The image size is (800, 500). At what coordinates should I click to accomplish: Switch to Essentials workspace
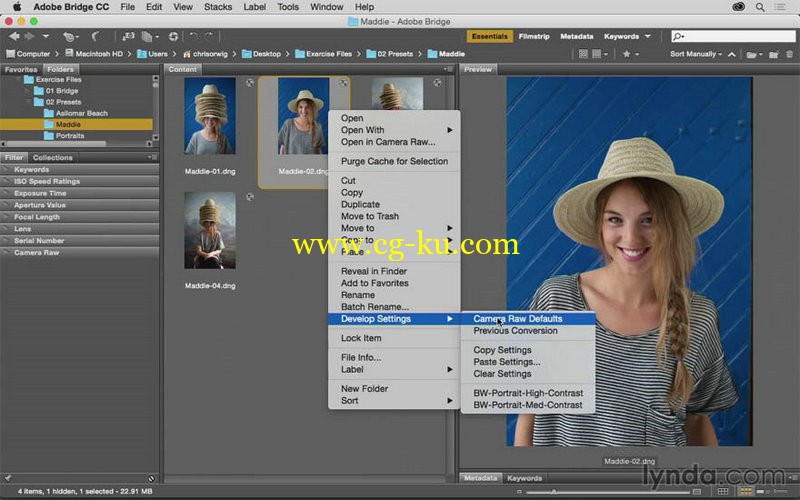pos(489,36)
